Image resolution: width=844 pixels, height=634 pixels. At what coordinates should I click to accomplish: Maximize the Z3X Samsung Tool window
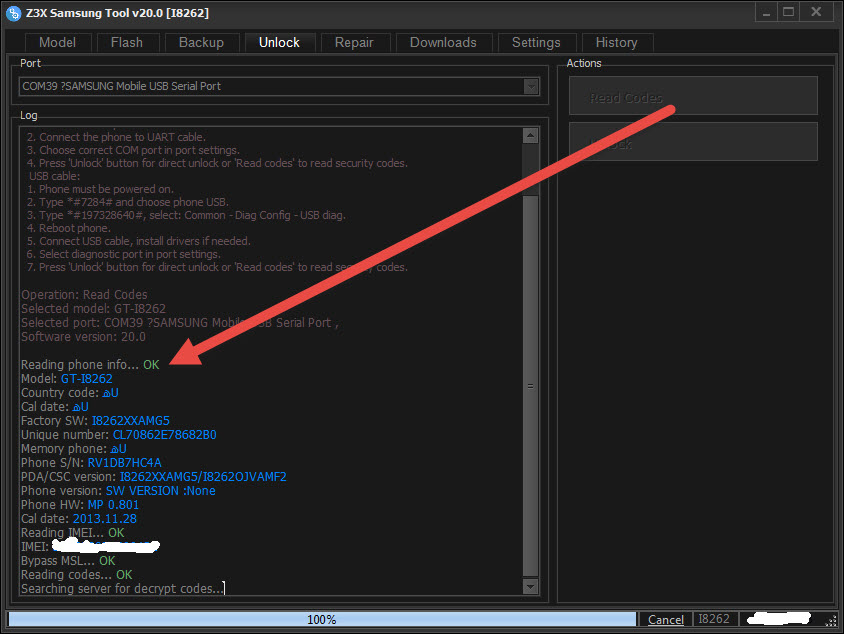[789, 12]
